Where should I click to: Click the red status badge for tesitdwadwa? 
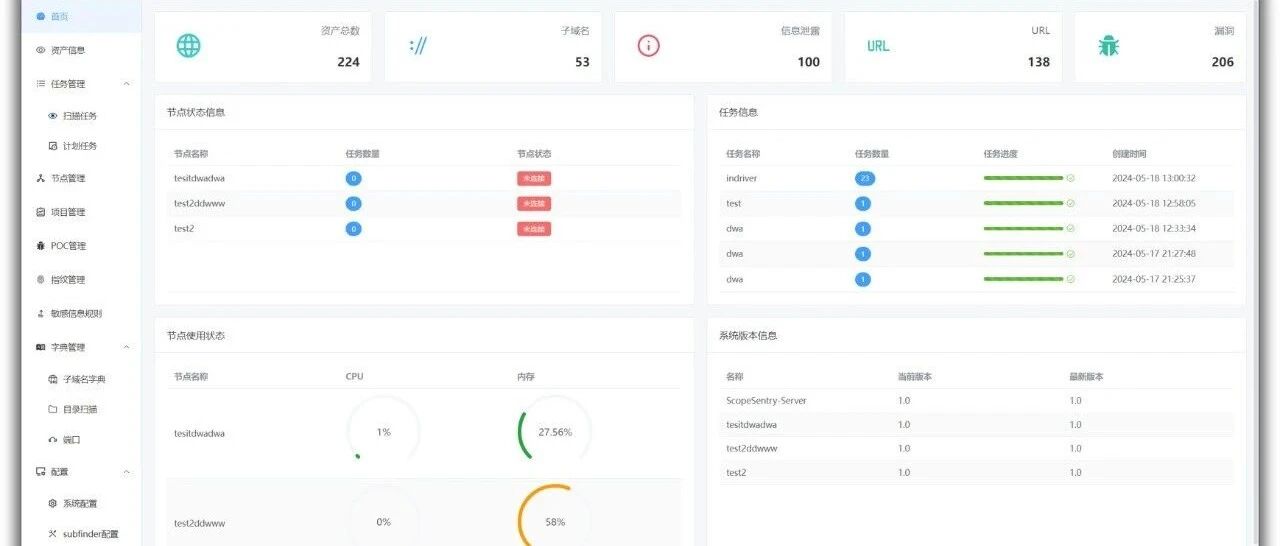pyautogui.click(x=534, y=179)
